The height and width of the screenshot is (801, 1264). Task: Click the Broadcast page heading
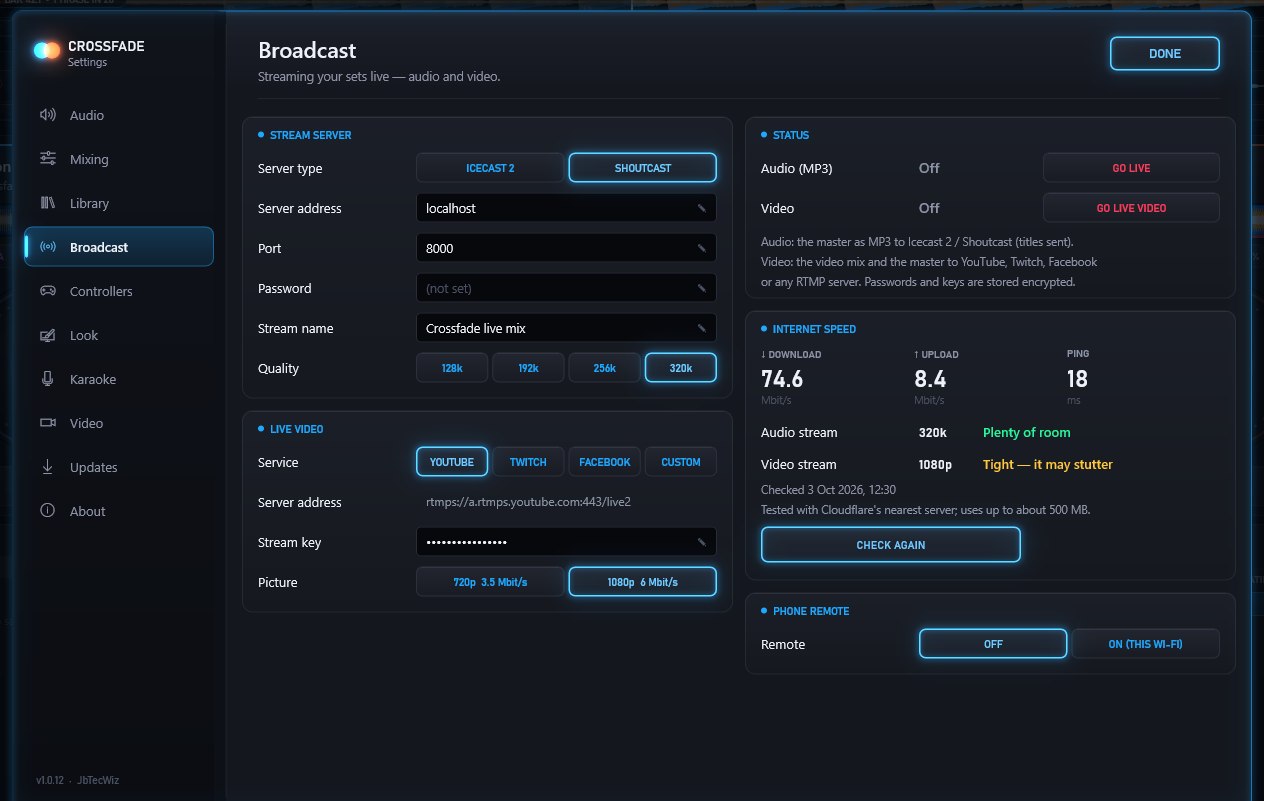[x=307, y=50]
